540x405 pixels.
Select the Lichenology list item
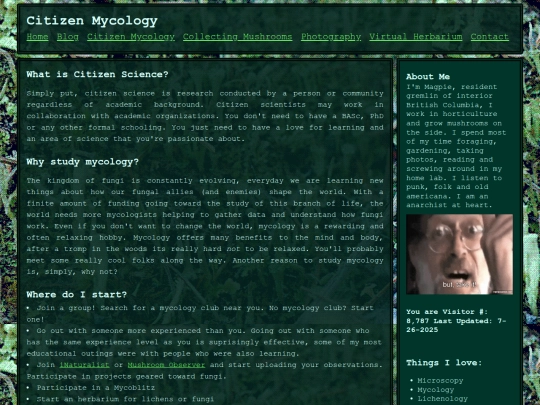click(x=443, y=399)
